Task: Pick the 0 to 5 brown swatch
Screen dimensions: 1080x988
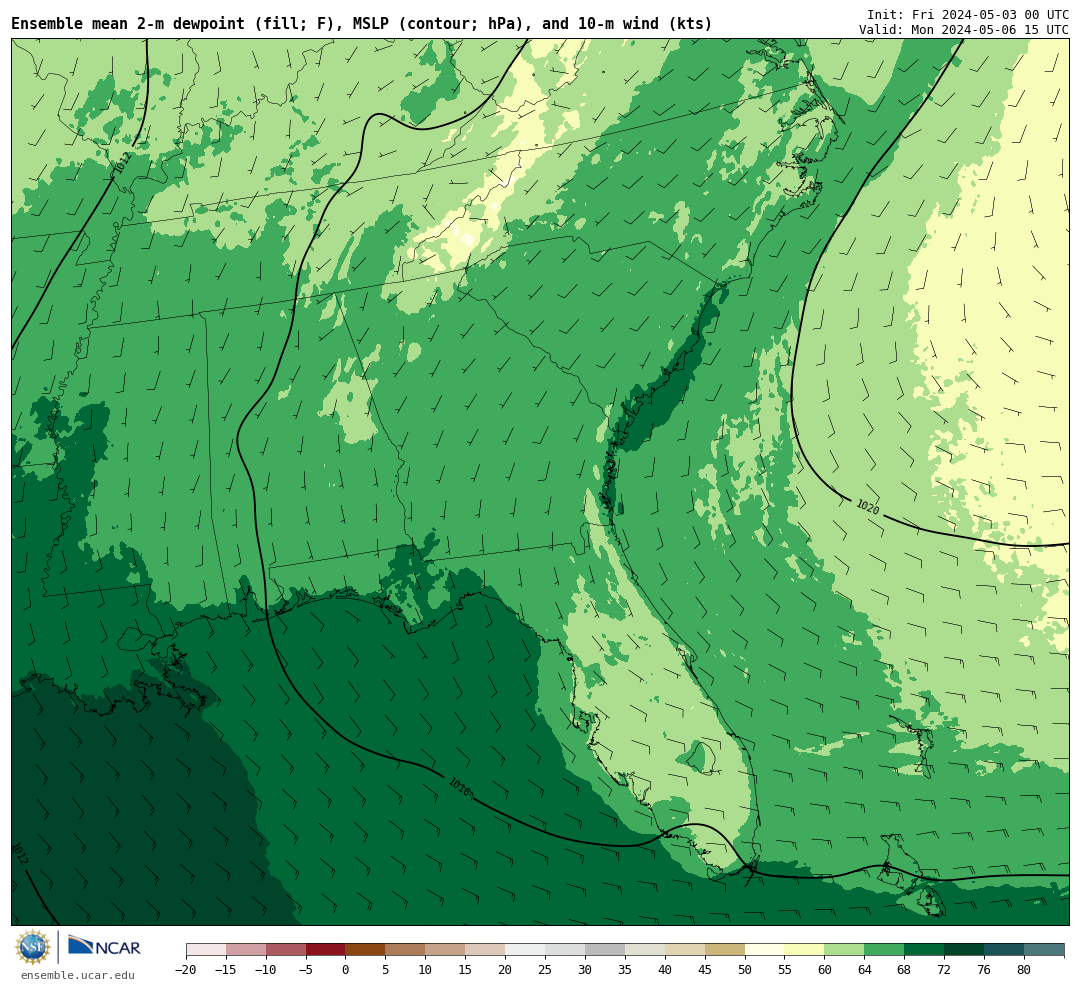Action: tap(366, 950)
